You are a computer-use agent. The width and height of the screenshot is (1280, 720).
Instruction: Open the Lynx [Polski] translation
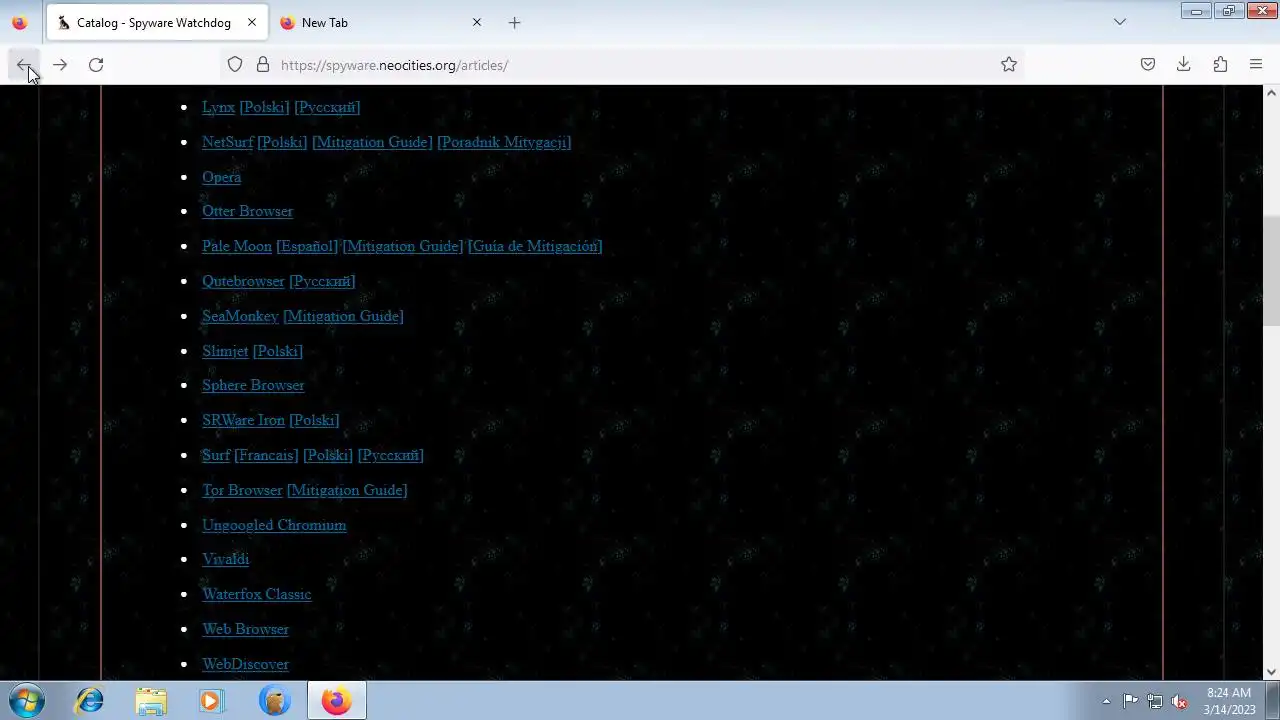click(264, 107)
